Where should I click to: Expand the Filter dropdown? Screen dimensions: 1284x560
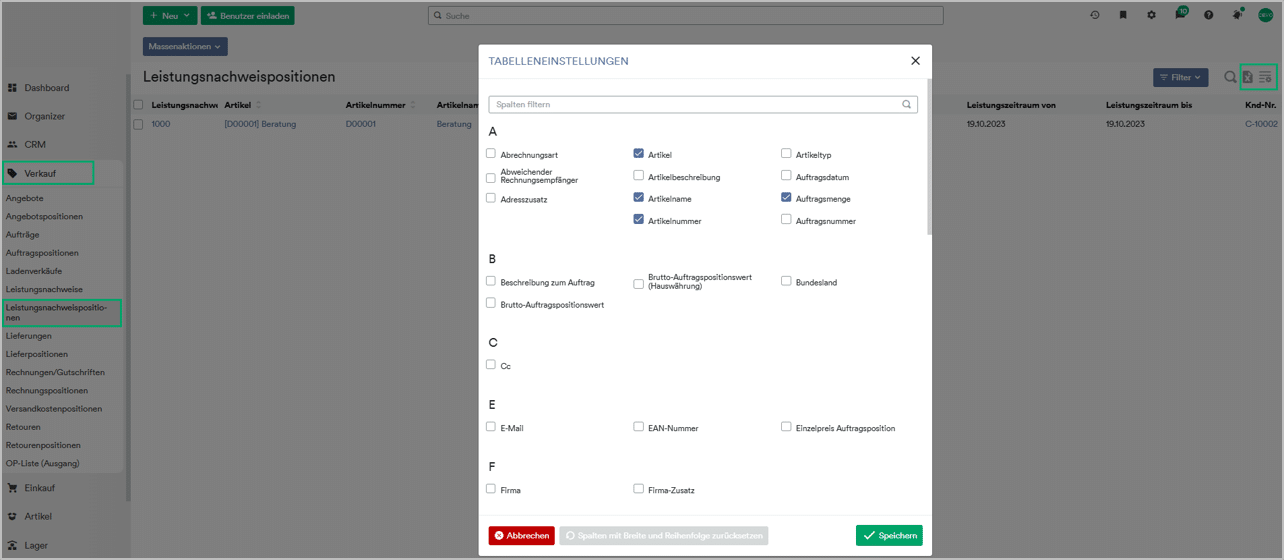coord(1181,77)
